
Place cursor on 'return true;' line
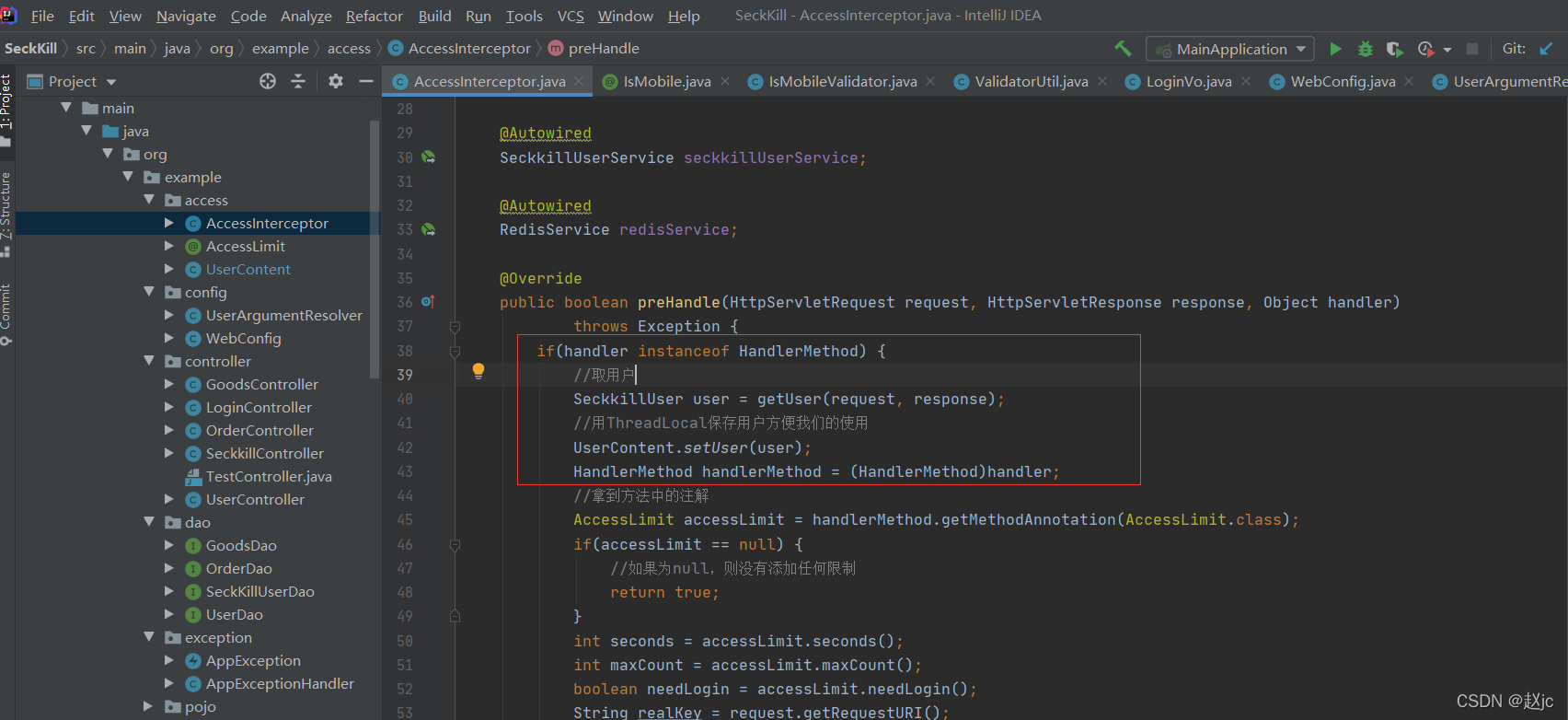(x=664, y=592)
